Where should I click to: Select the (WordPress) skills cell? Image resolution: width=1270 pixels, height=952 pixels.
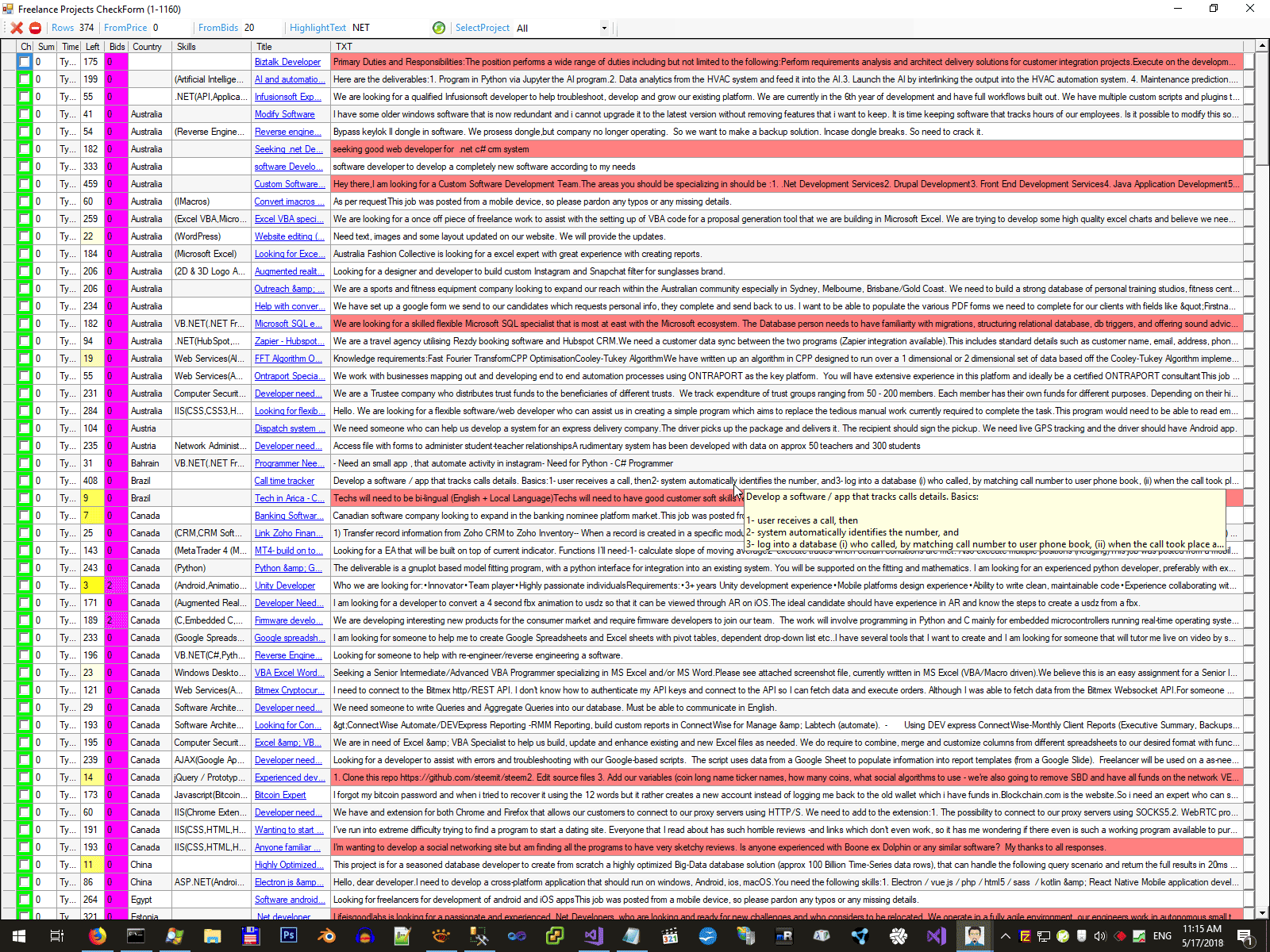point(212,236)
